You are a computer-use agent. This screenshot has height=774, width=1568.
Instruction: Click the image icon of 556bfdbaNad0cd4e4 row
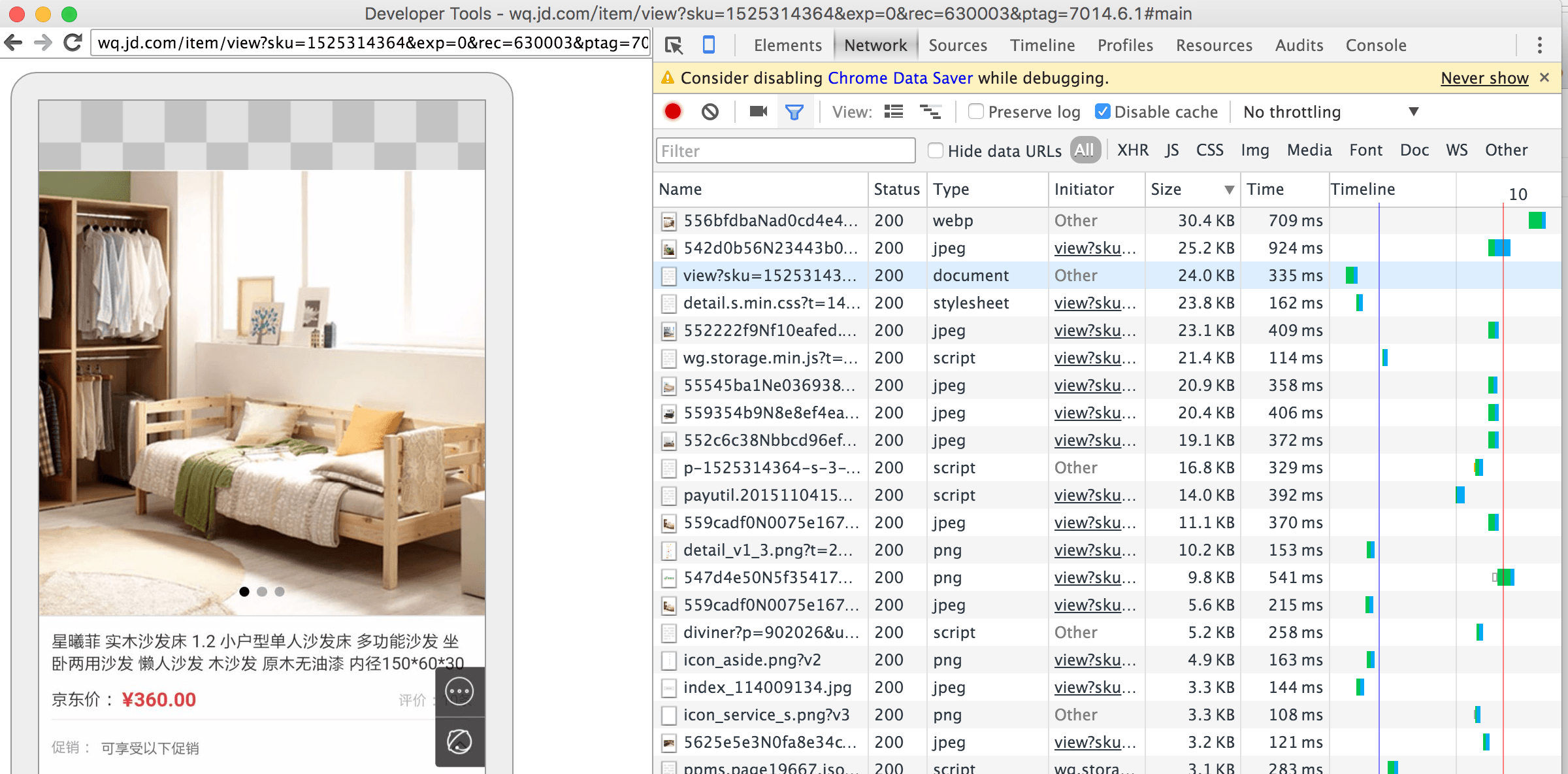668,222
